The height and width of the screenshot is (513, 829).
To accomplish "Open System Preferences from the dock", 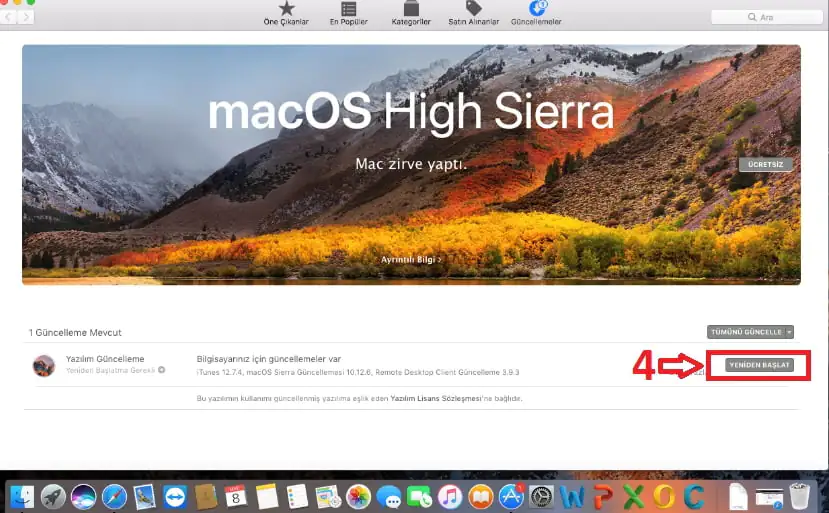I will [x=542, y=497].
